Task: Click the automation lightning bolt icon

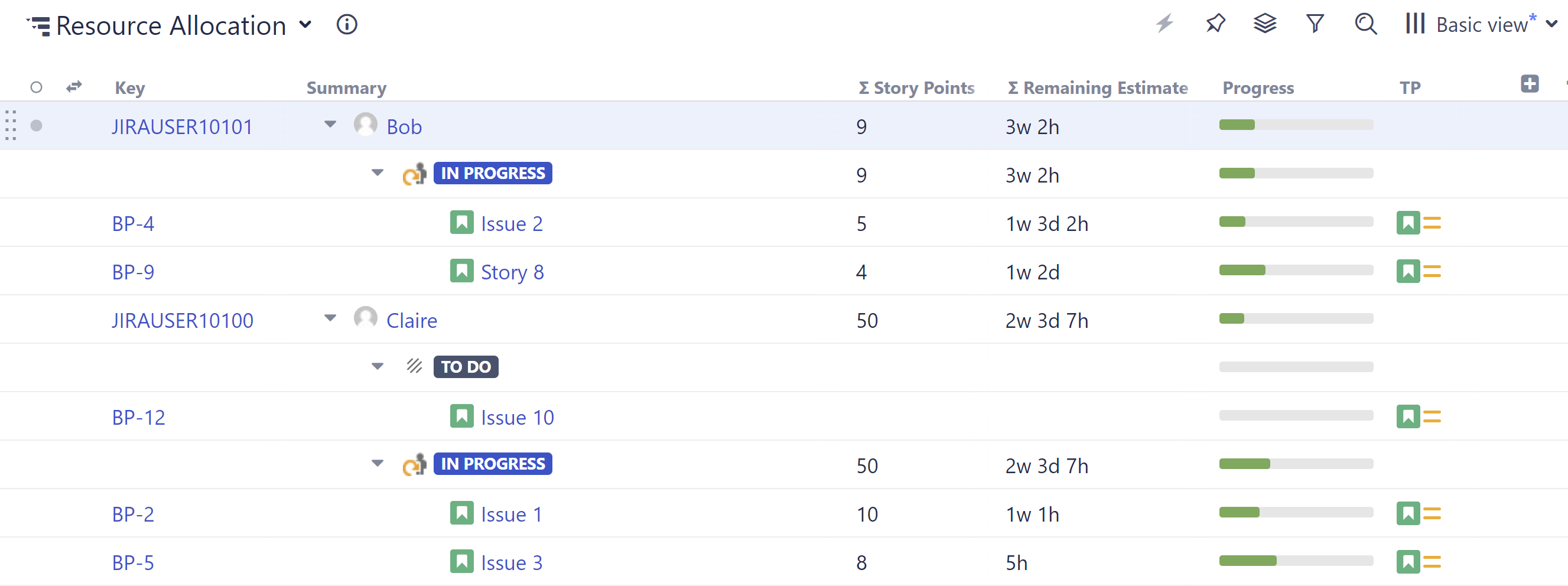Action: coord(1164,24)
